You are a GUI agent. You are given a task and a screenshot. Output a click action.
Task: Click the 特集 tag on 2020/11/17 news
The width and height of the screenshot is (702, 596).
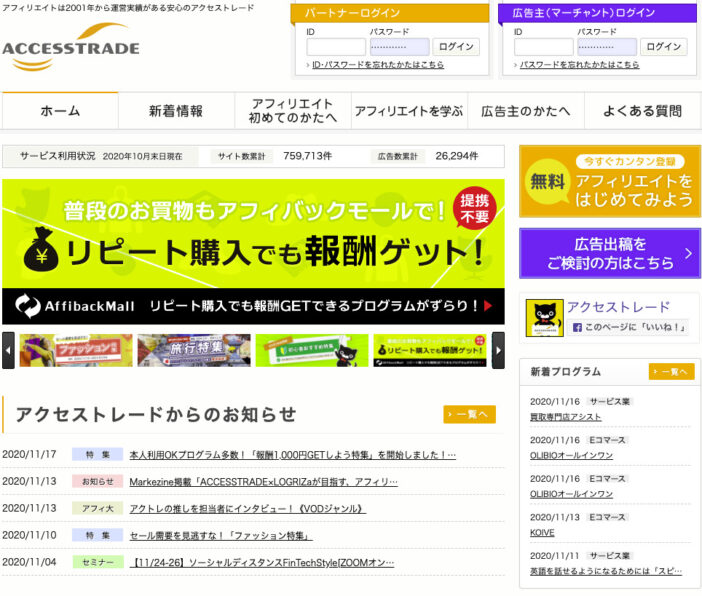coord(98,455)
